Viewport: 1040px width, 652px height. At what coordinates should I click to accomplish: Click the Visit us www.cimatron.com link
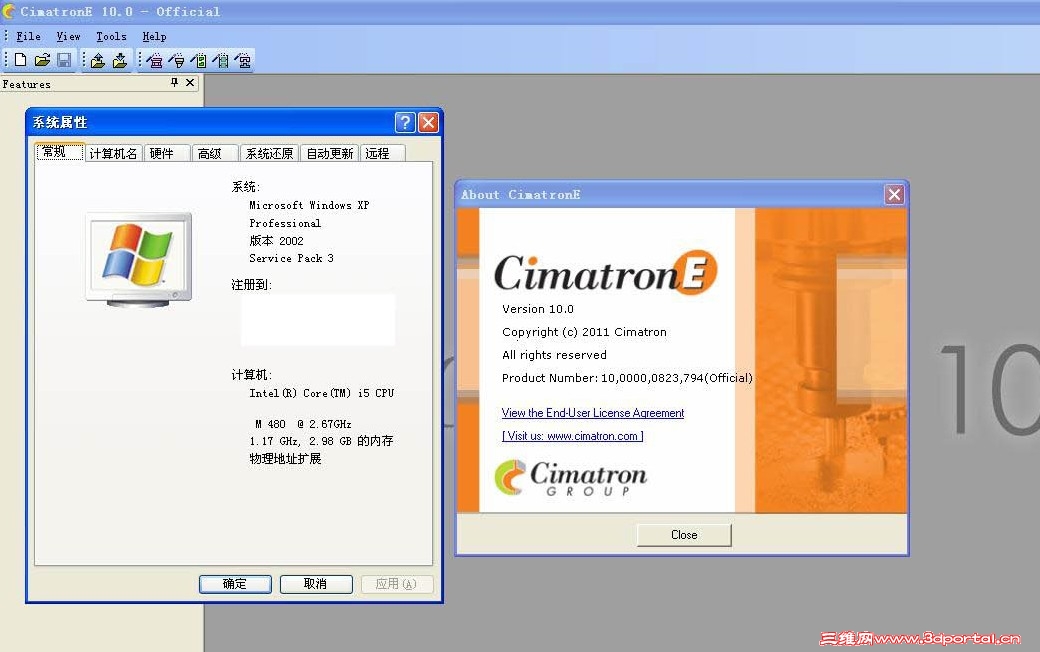(572, 436)
